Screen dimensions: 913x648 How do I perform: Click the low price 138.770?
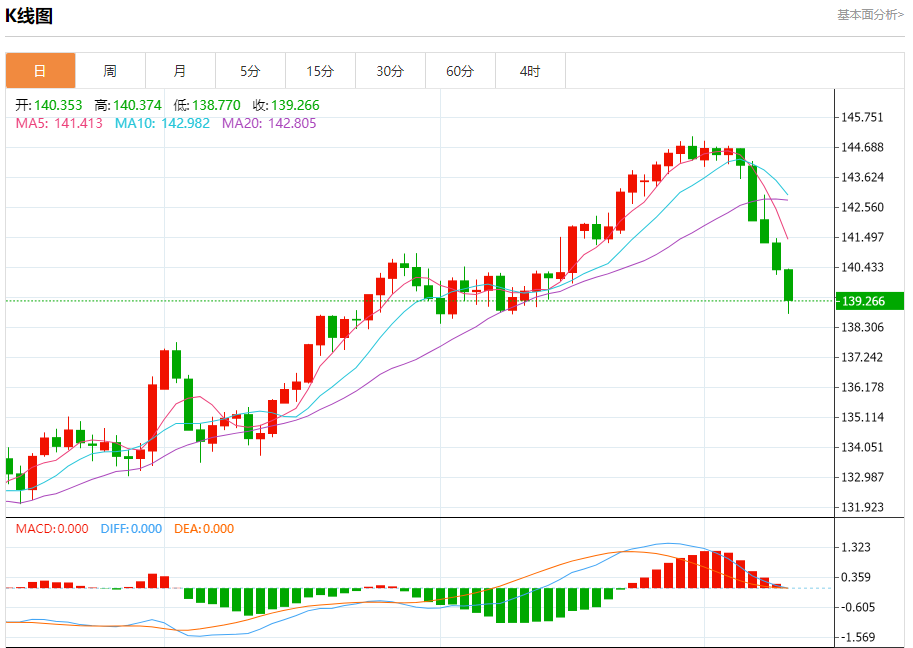pyautogui.click(x=216, y=105)
